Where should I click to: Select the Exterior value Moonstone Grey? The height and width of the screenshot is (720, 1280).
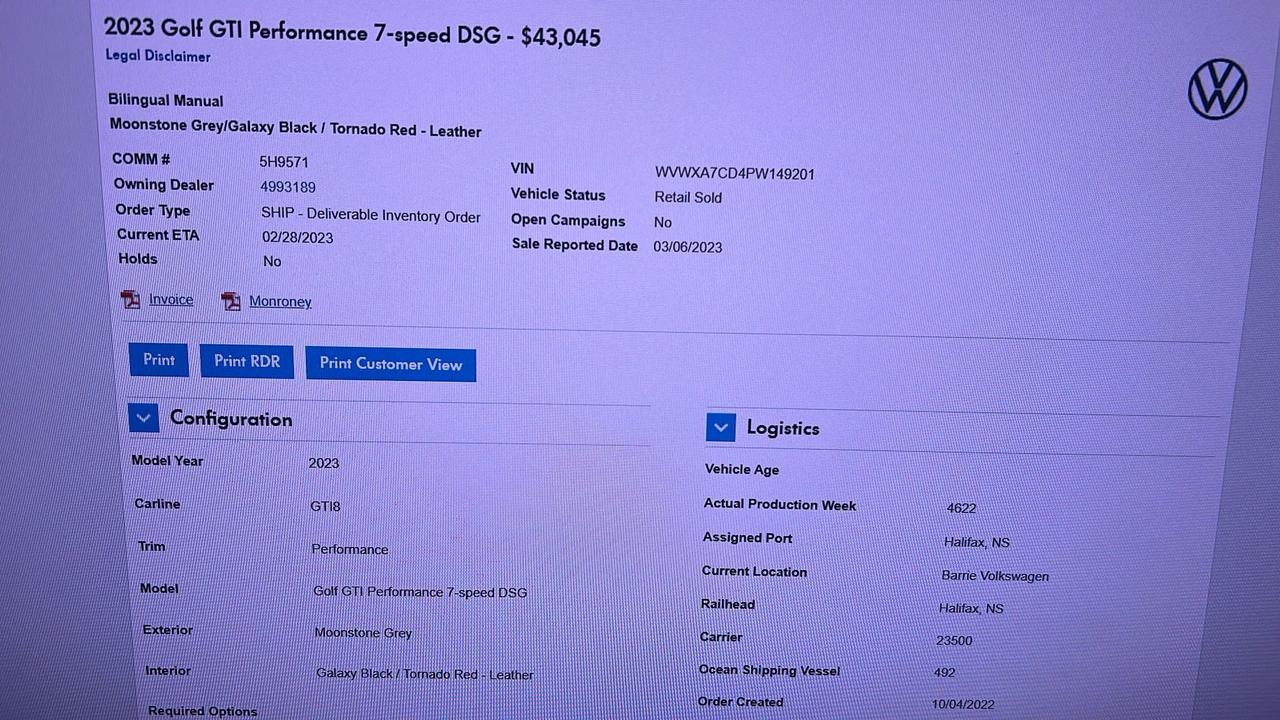[x=363, y=633]
